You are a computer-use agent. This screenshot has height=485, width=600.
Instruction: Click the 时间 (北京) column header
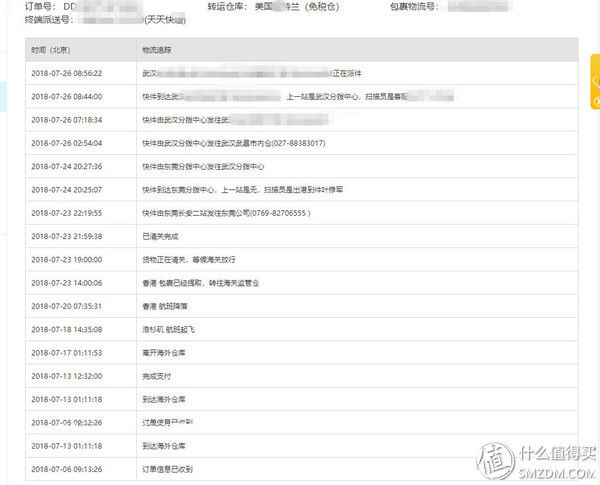click(51, 50)
